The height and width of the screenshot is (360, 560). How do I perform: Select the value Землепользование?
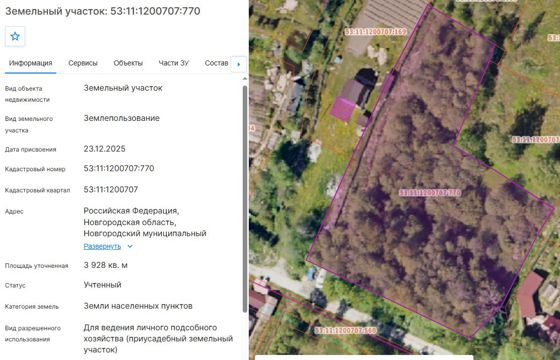(x=121, y=118)
